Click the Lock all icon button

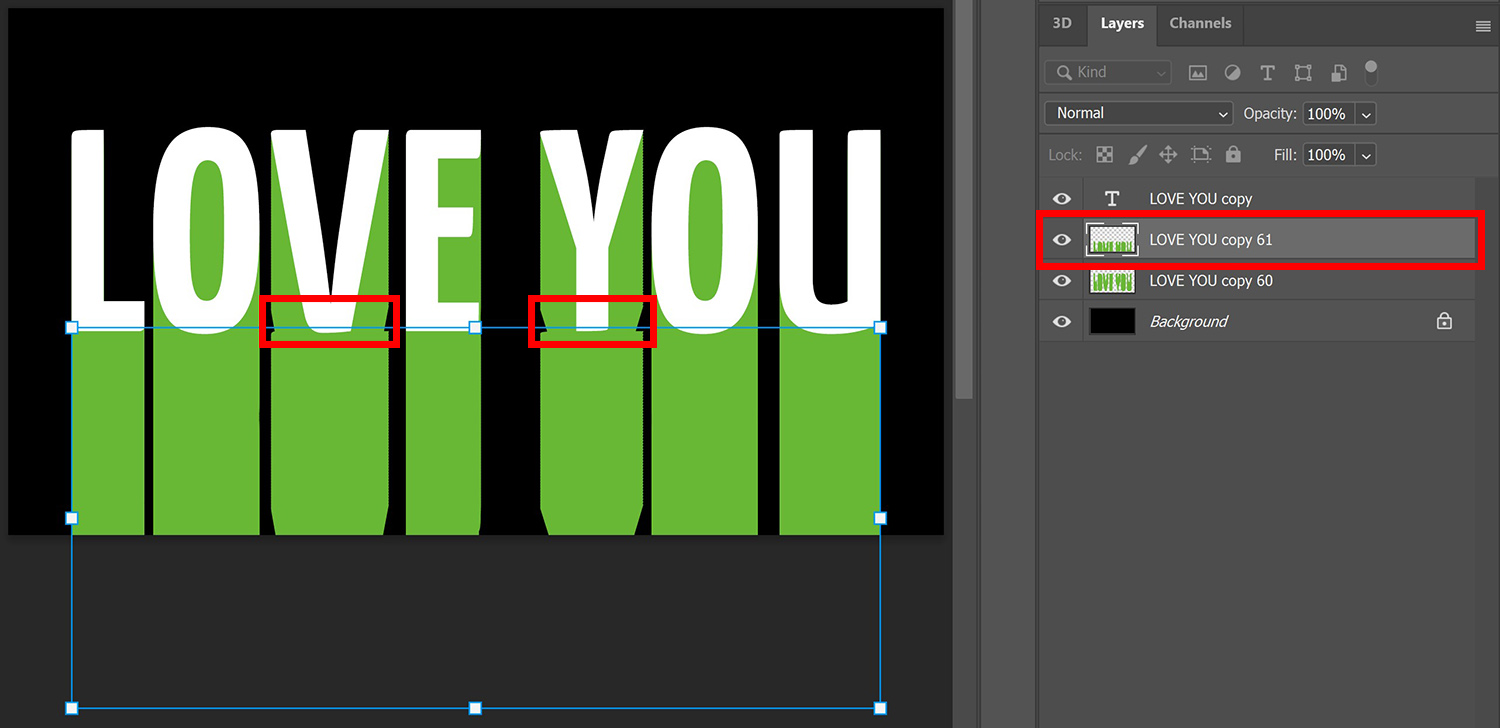pos(1233,154)
